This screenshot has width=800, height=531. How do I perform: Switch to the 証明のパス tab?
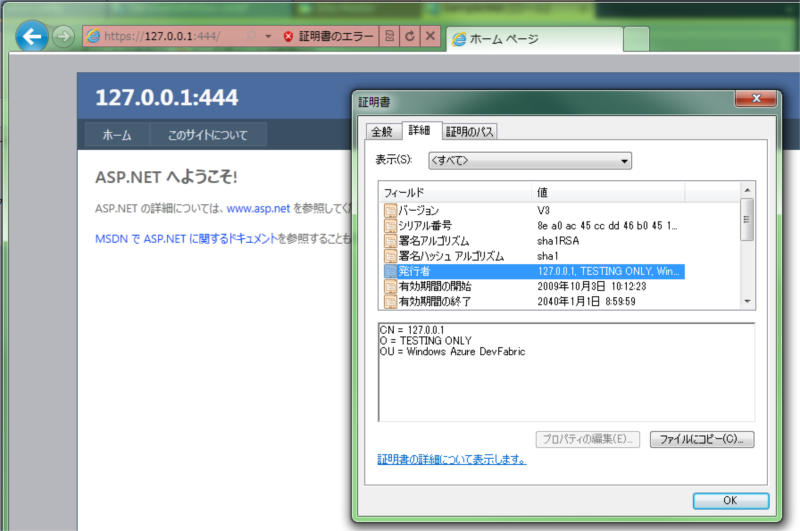click(x=469, y=132)
